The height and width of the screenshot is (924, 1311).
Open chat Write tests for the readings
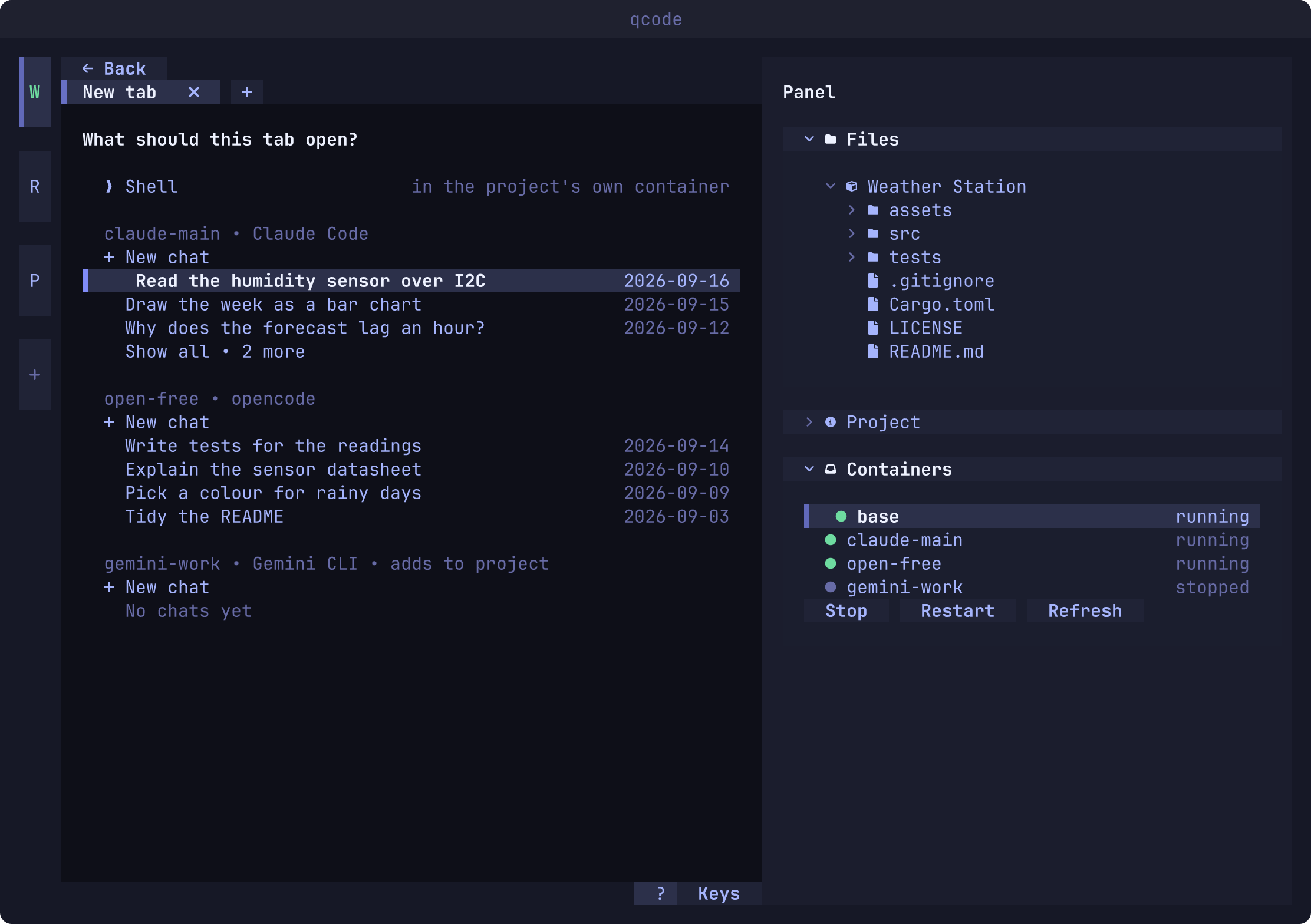tap(411, 445)
